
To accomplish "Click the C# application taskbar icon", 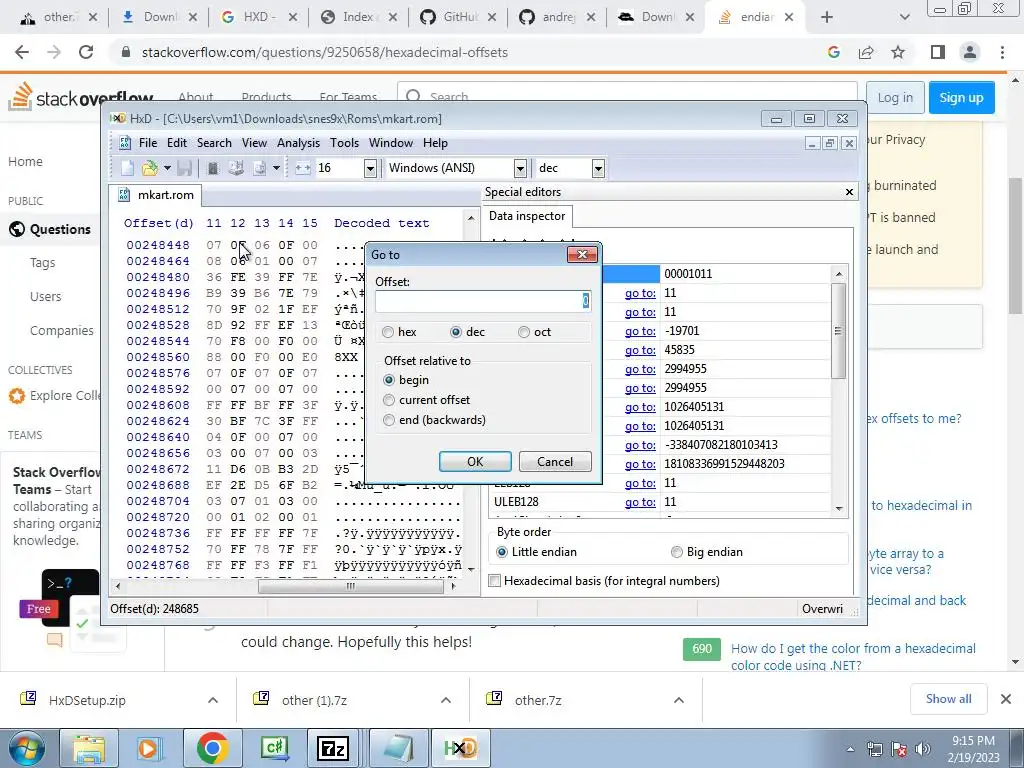I will point(274,748).
